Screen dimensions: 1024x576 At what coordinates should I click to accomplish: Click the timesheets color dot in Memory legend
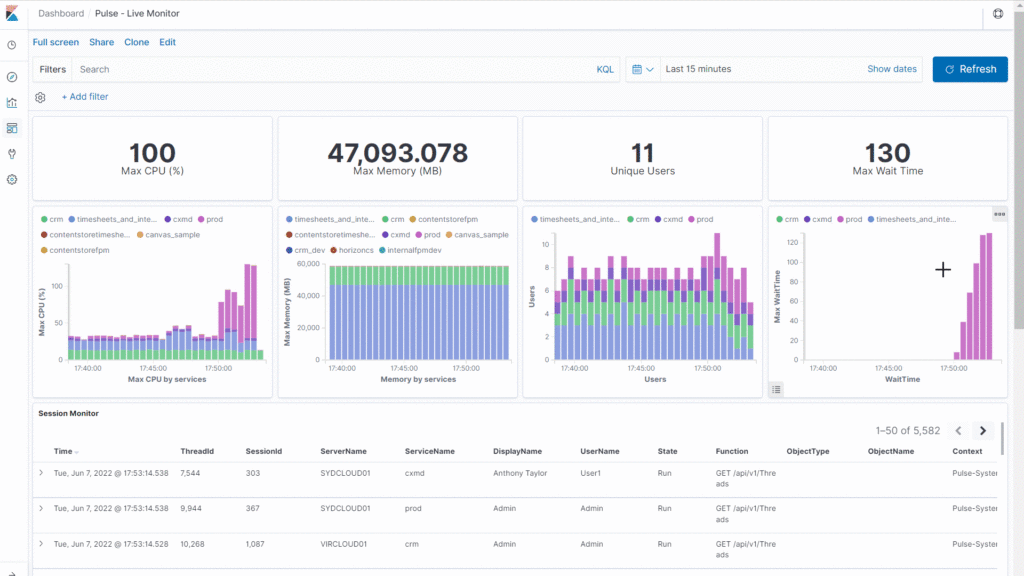(x=289, y=219)
